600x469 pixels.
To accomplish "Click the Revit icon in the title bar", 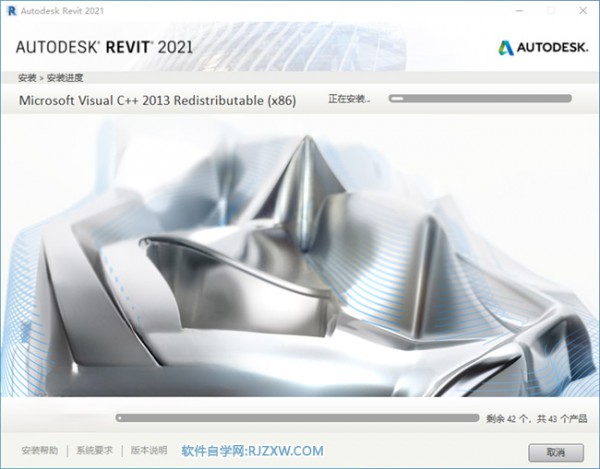I will click(x=12, y=11).
